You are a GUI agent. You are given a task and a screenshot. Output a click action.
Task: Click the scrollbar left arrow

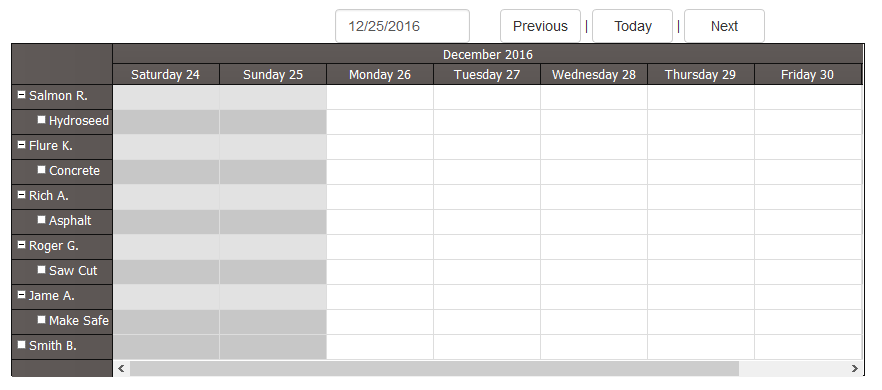[x=121, y=369]
